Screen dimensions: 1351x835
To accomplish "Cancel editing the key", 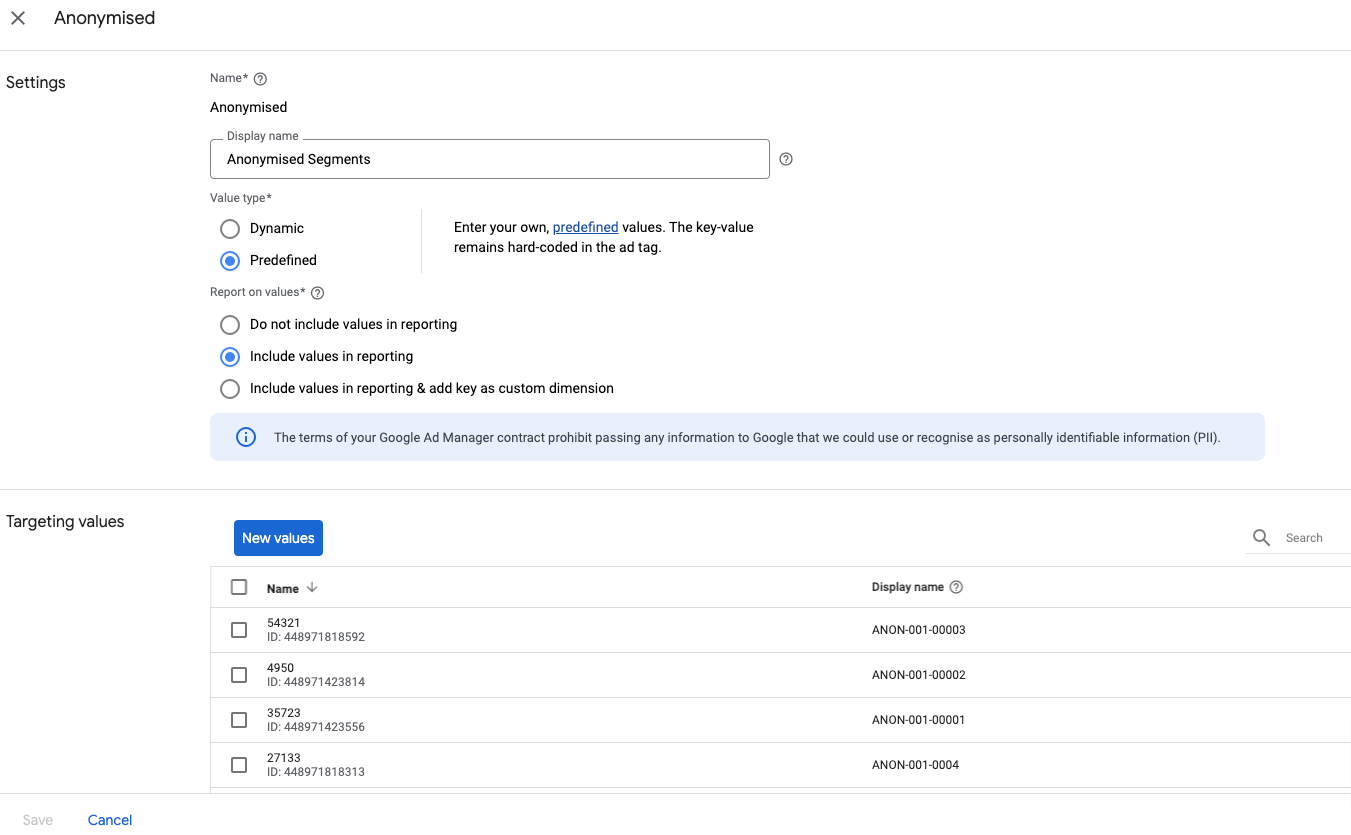I will [109, 819].
